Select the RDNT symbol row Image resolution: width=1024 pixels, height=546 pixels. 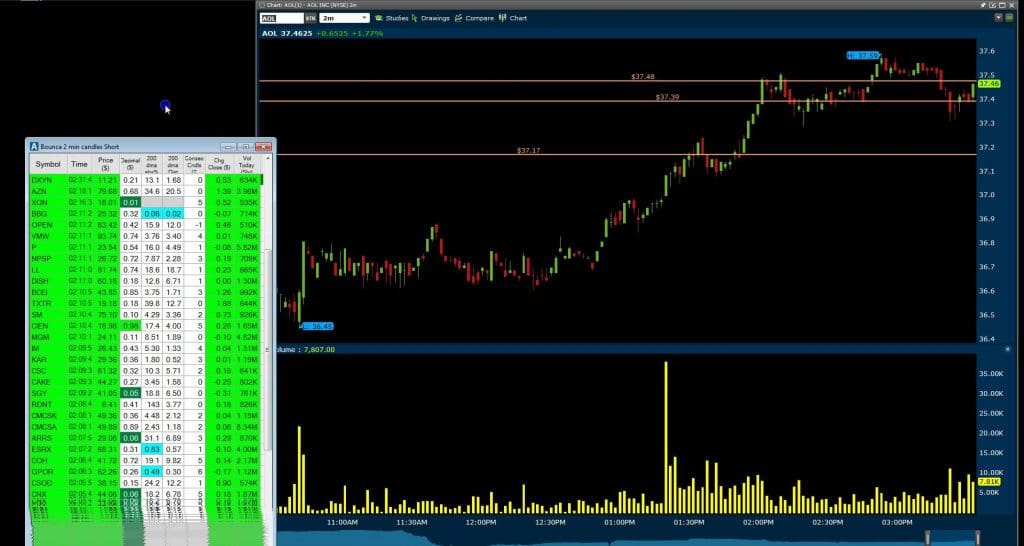(x=146, y=404)
